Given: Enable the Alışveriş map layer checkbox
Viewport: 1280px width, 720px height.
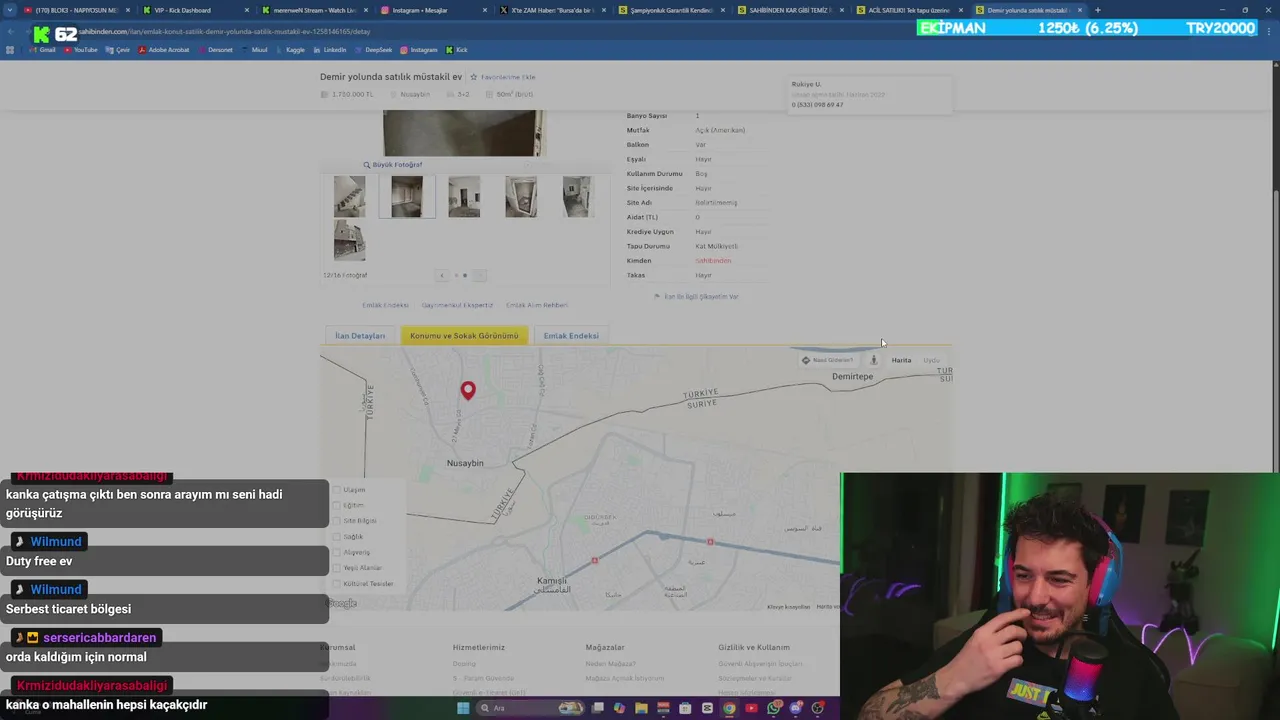Looking at the screenshot, I should pos(336,552).
